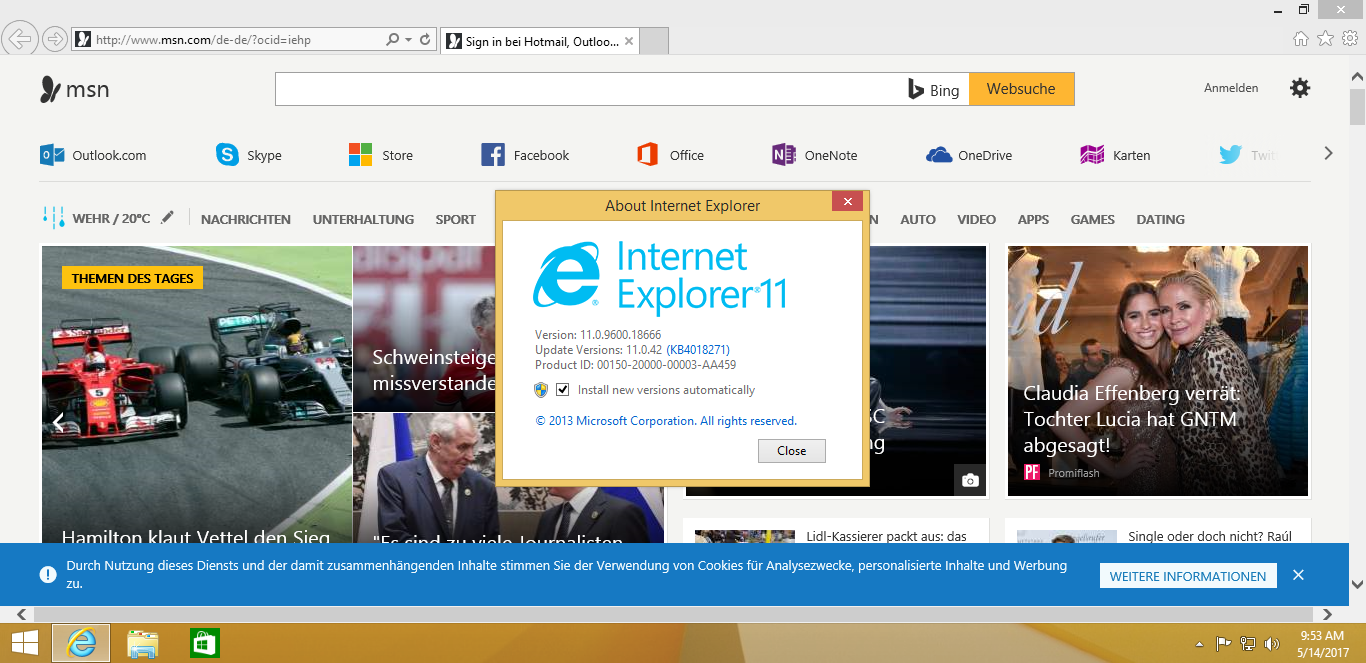Open the OneDrive shortcut
Viewport: 1366px width, 663px height.
(x=969, y=155)
